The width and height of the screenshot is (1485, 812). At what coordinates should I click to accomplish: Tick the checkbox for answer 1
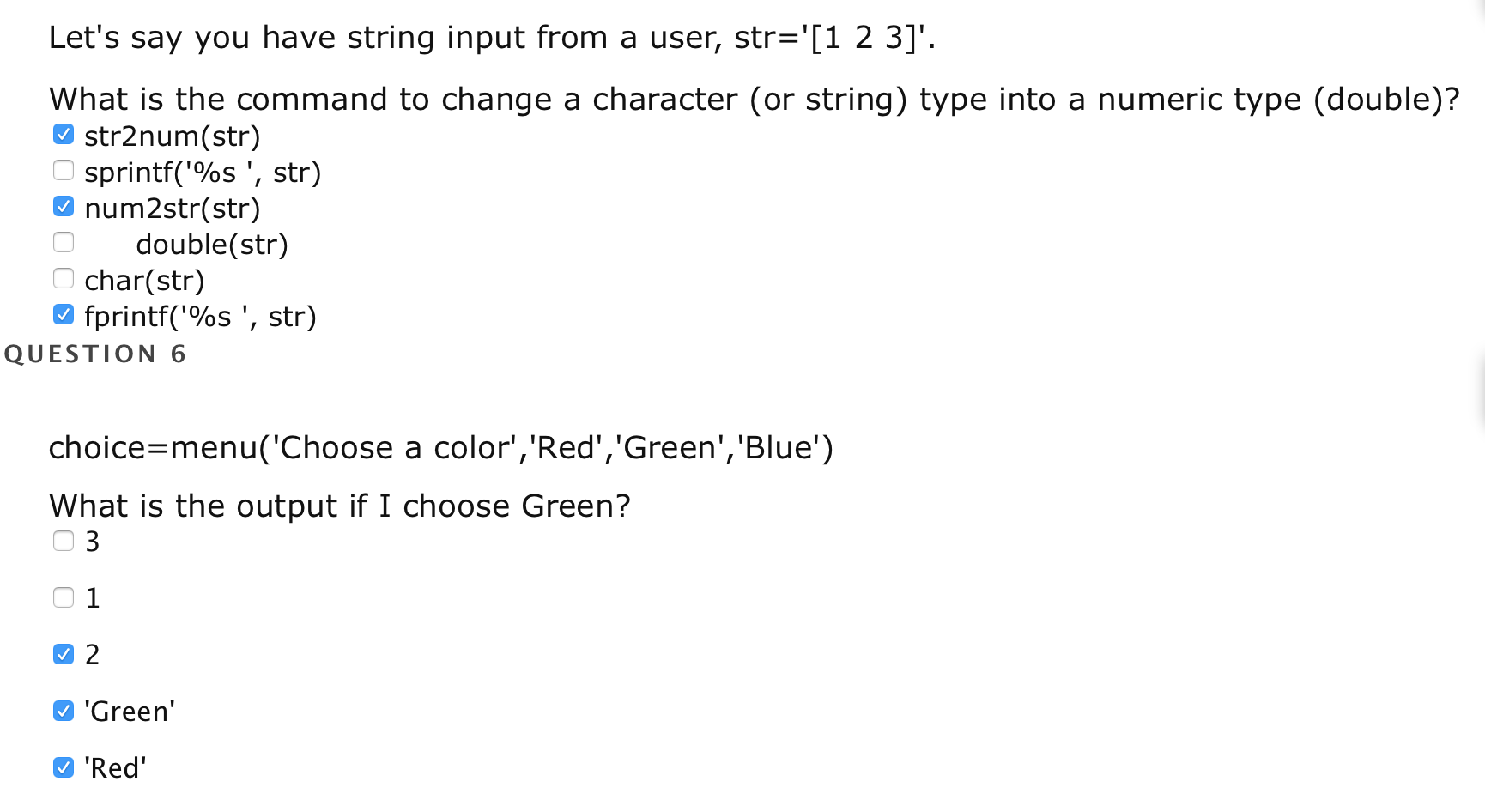64,597
